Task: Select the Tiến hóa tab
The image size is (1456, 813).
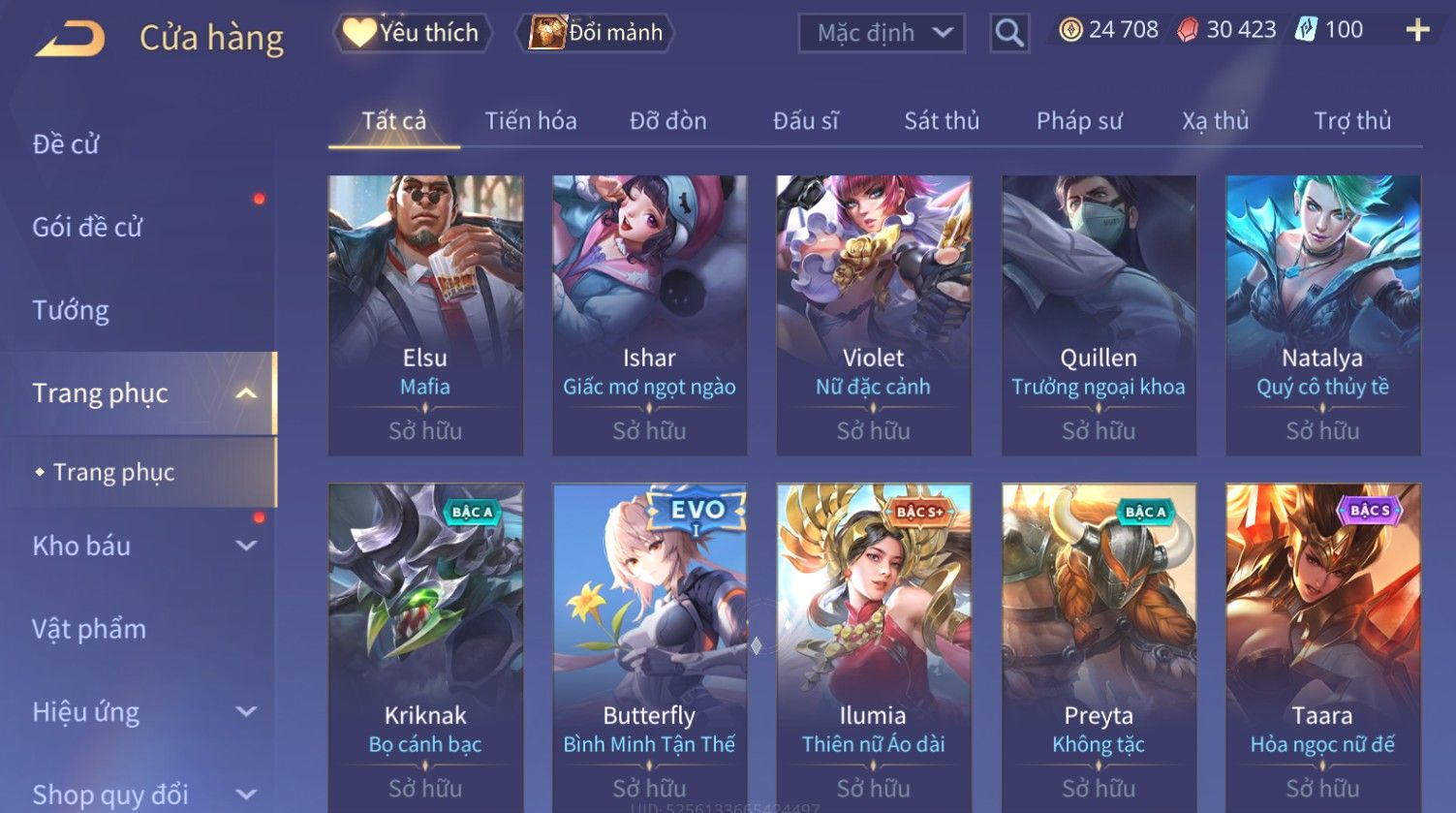Action: tap(531, 121)
